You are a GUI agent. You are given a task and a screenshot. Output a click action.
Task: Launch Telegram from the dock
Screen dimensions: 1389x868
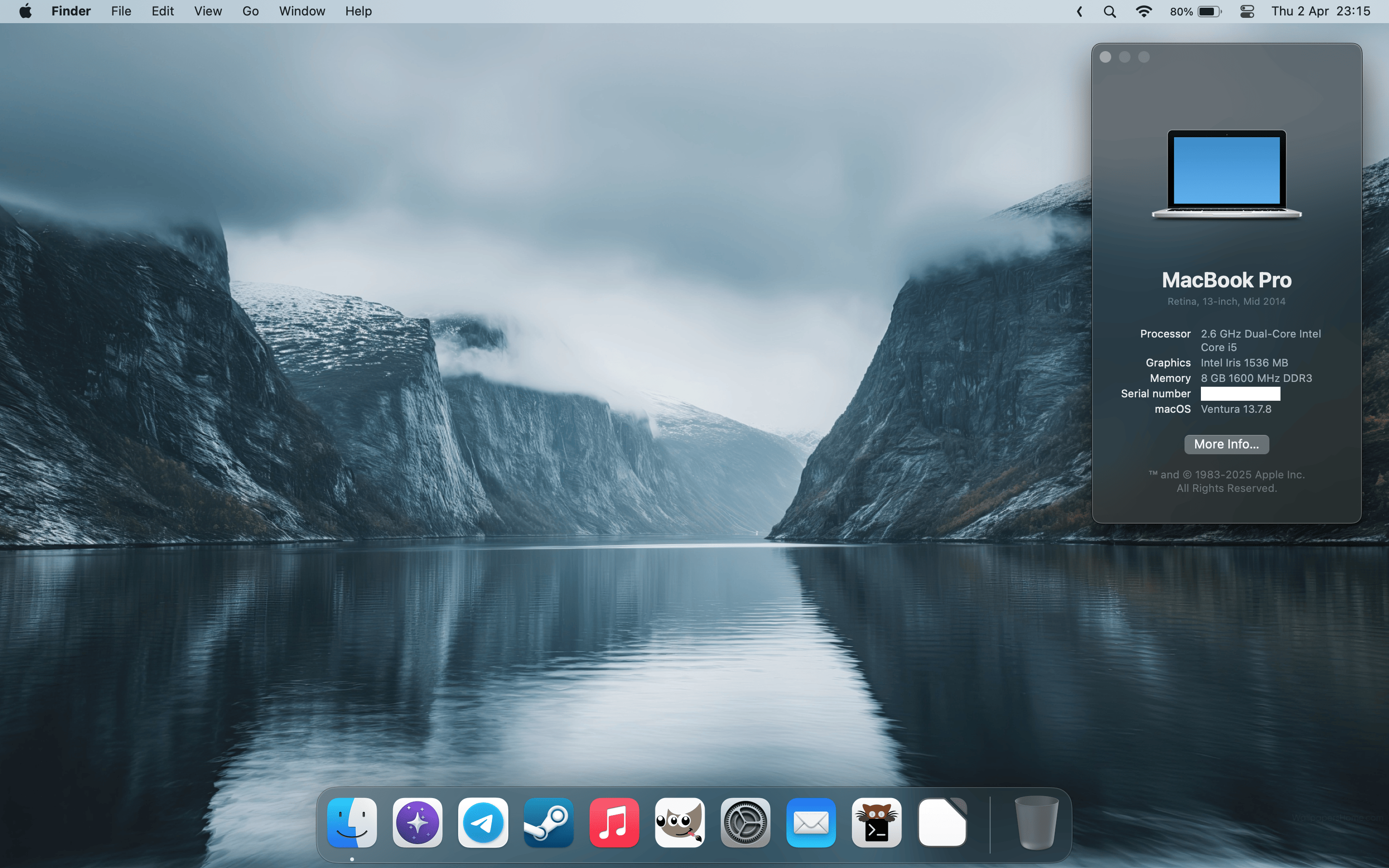tap(483, 822)
